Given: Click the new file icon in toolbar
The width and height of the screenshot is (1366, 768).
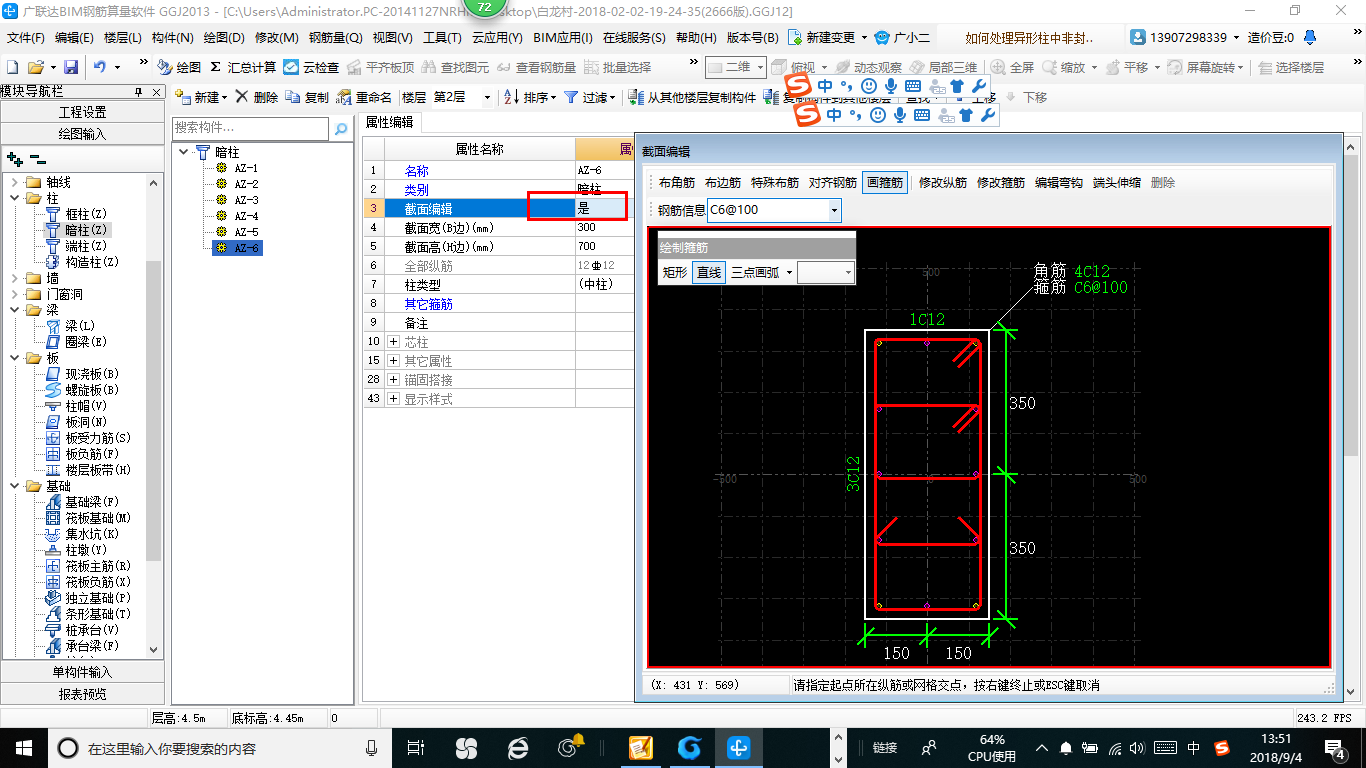Looking at the screenshot, I should click(x=12, y=67).
